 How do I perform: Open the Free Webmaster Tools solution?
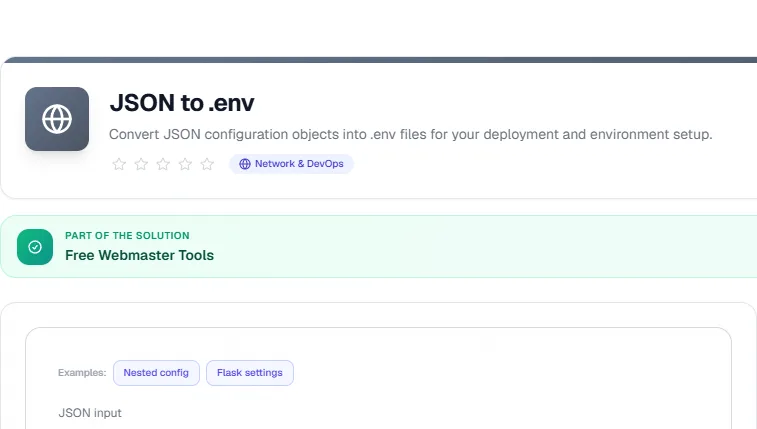140,255
